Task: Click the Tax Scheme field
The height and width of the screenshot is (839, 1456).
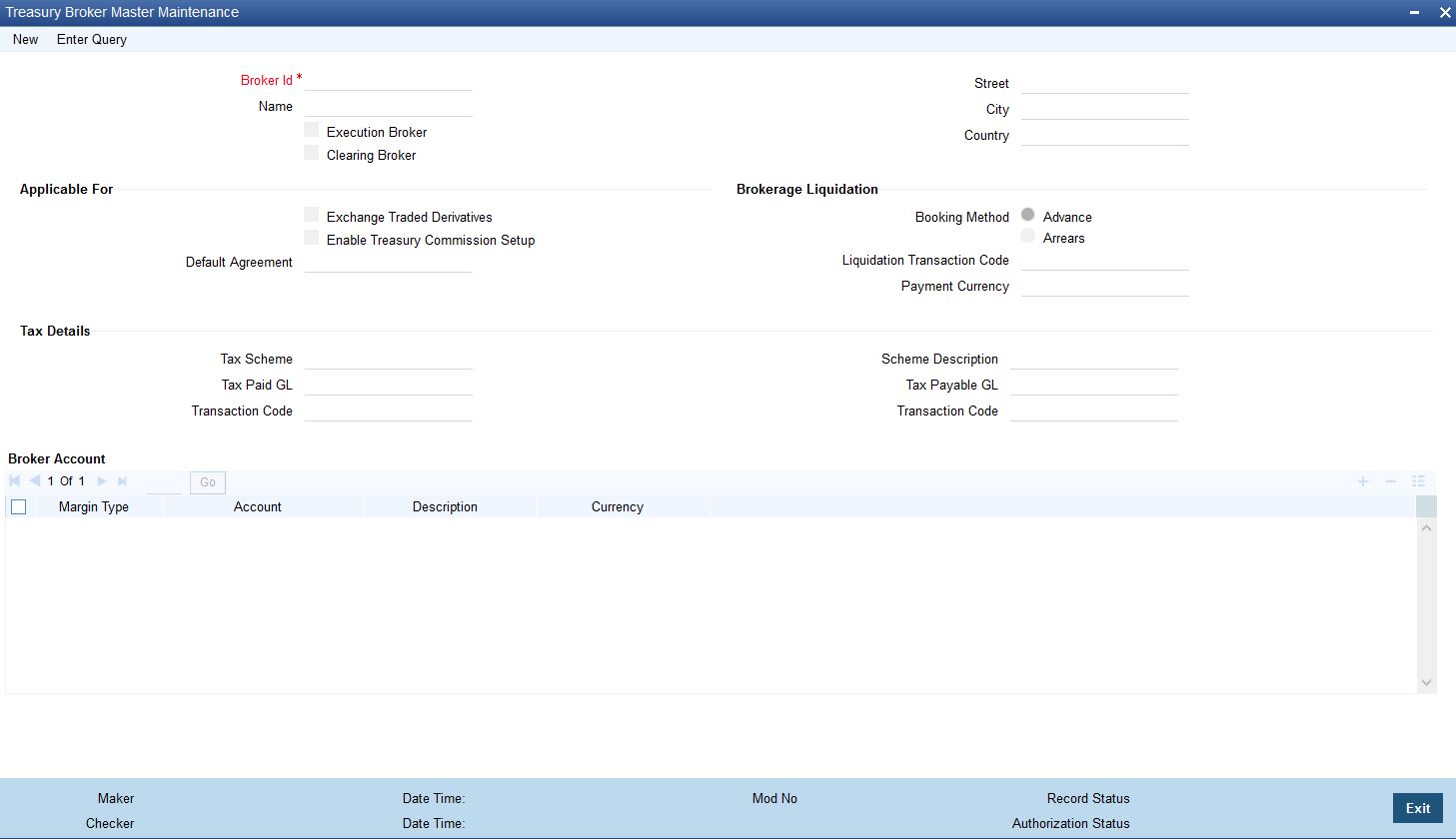Action: (x=389, y=359)
